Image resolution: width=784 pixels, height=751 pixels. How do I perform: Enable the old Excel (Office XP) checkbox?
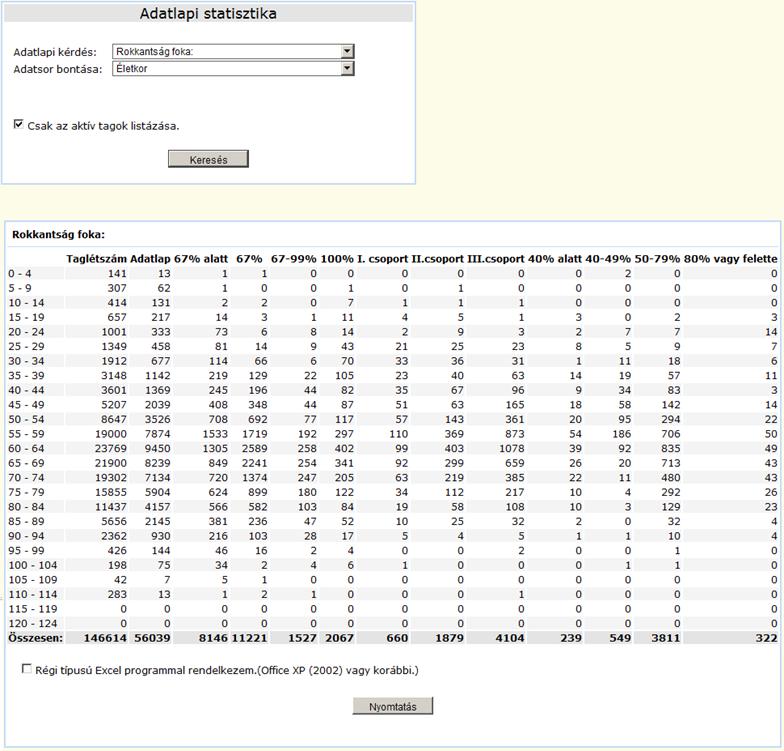26,669
